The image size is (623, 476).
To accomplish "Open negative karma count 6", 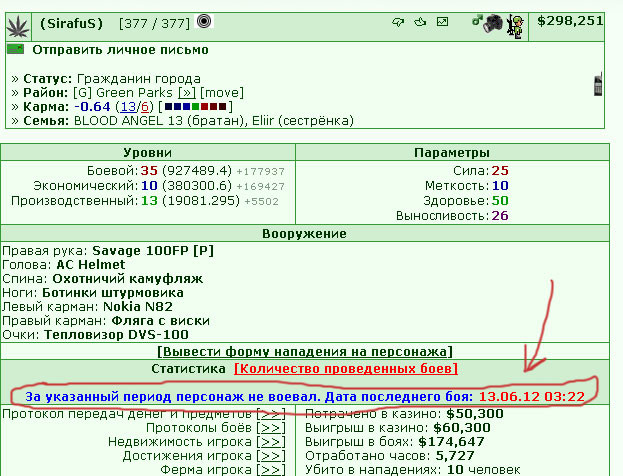I will click(x=145, y=107).
